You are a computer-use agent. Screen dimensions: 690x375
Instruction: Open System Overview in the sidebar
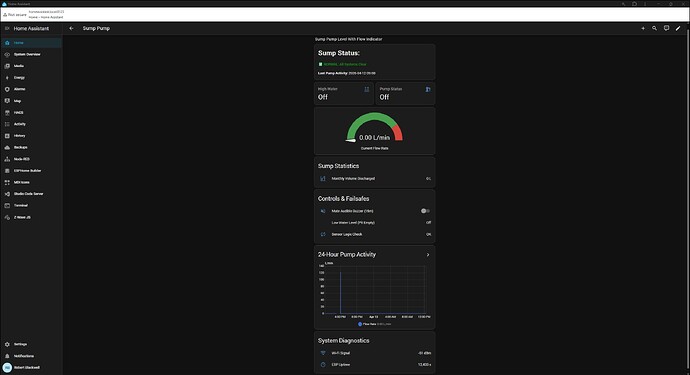click(x=31, y=54)
